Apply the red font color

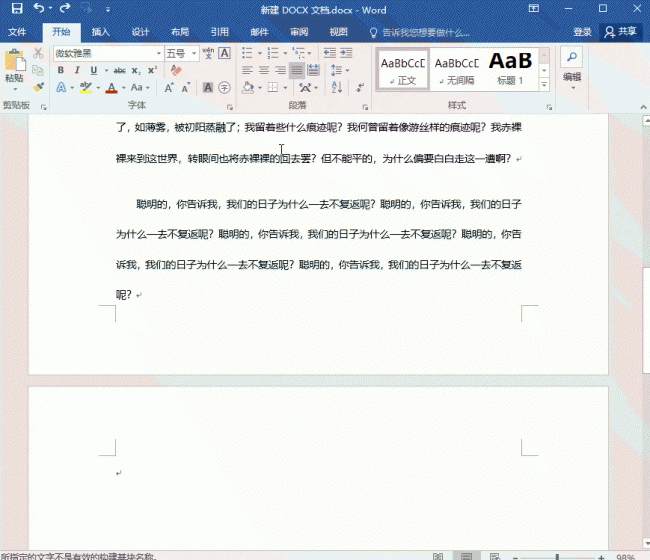pyautogui.click(x=111, y=87)
